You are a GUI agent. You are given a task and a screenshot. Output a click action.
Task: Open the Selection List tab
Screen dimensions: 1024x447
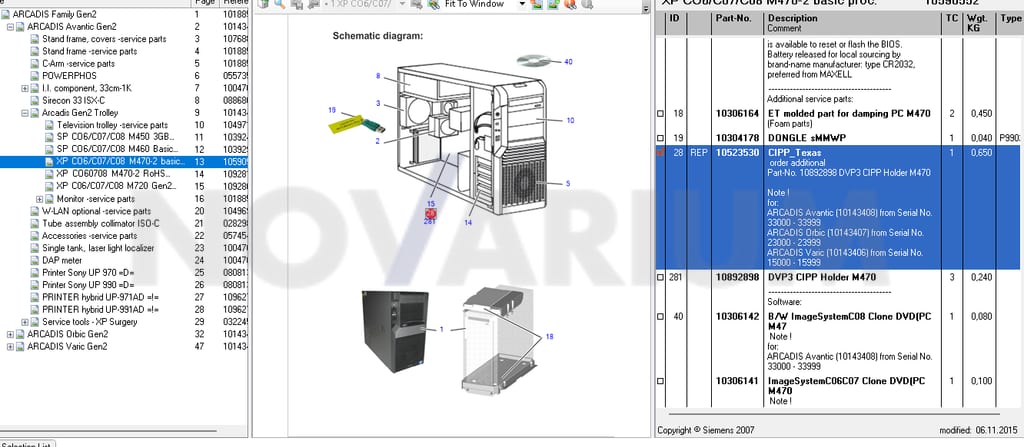[27, 444]
